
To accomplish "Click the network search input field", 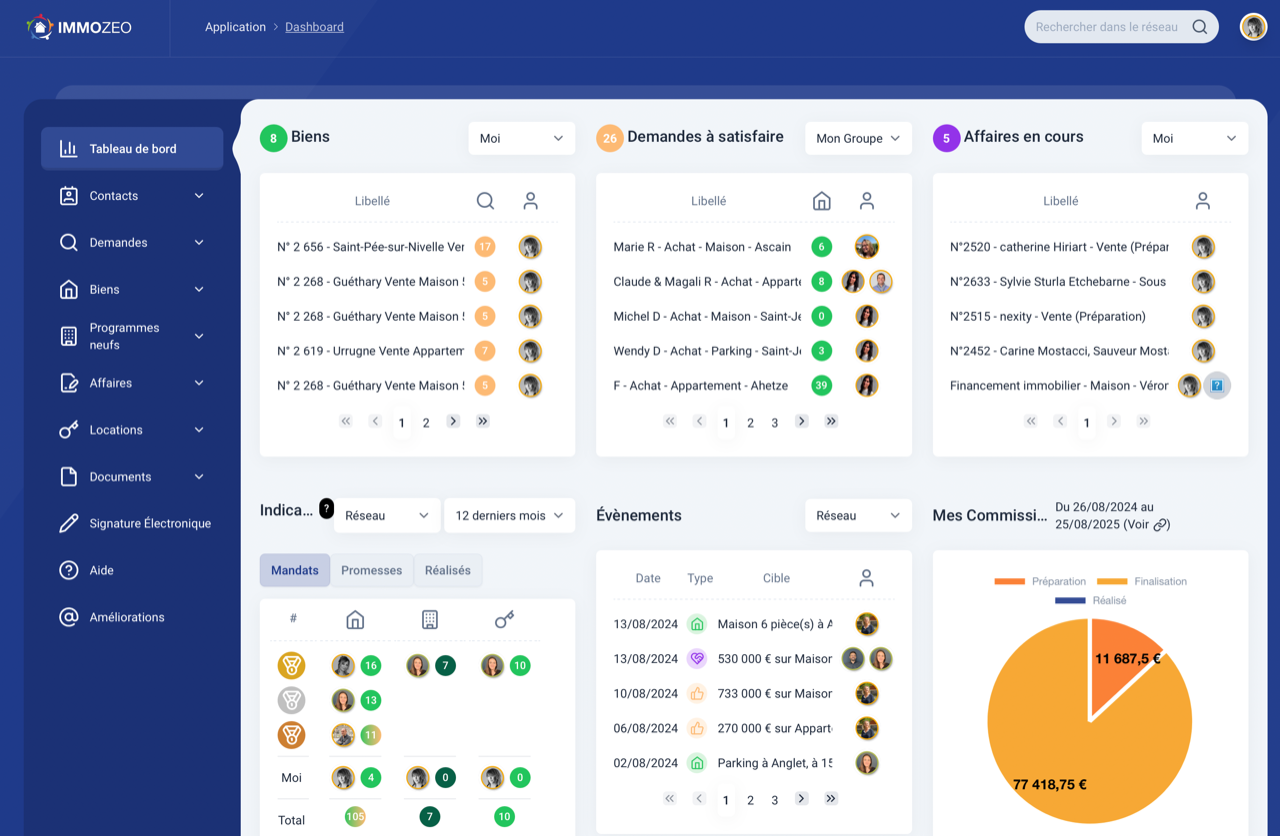I will pos(1110,26).
